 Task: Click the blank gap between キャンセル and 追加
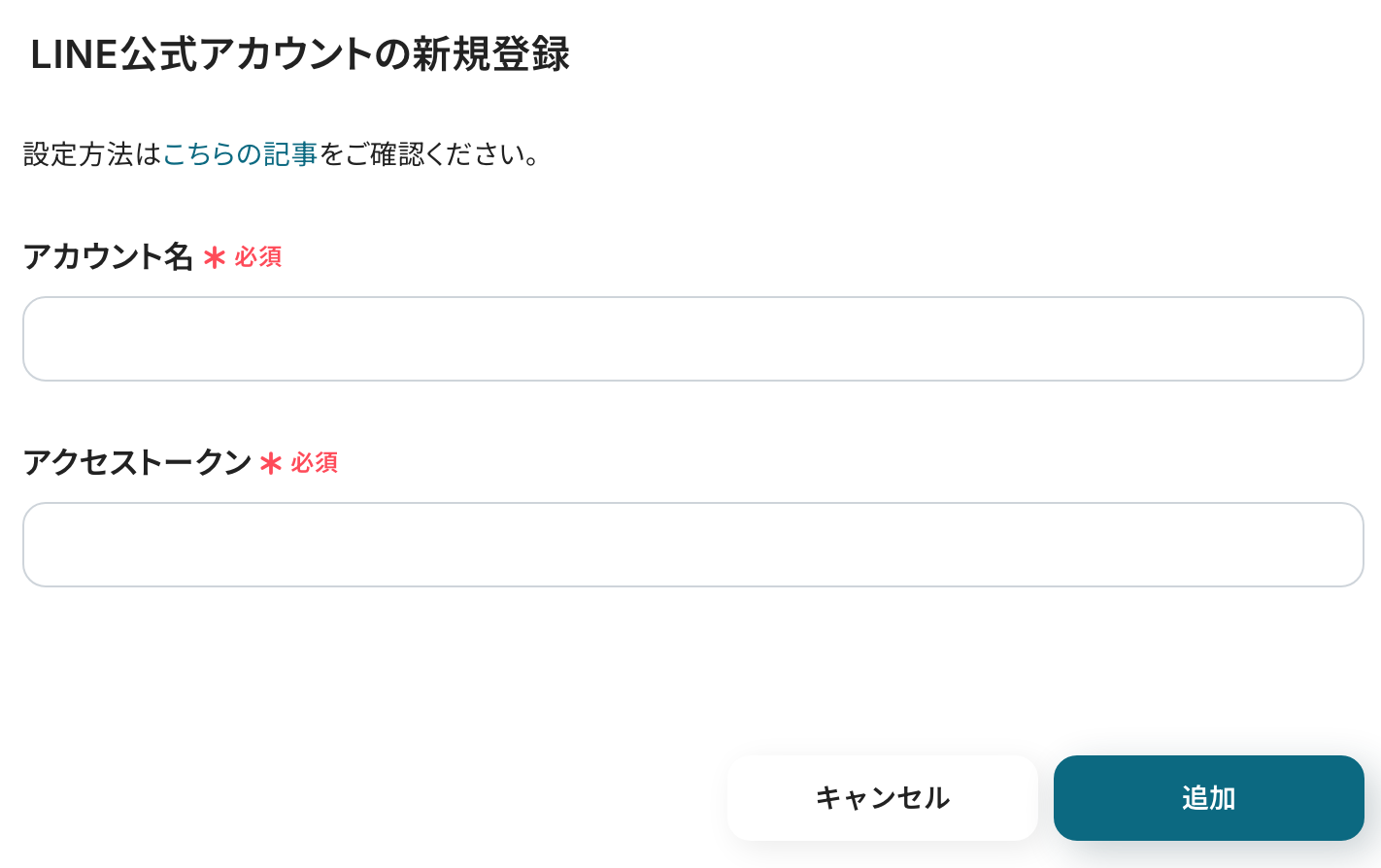click(x=1046, y=798)
